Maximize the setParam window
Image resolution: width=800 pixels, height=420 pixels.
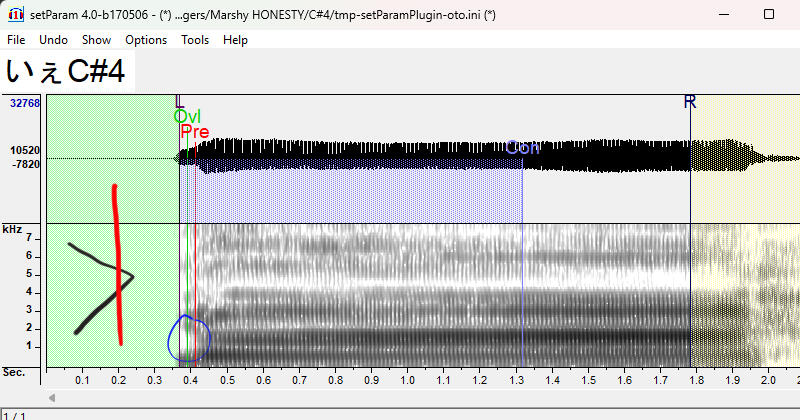pyautogui.click(x=768, y=15)
